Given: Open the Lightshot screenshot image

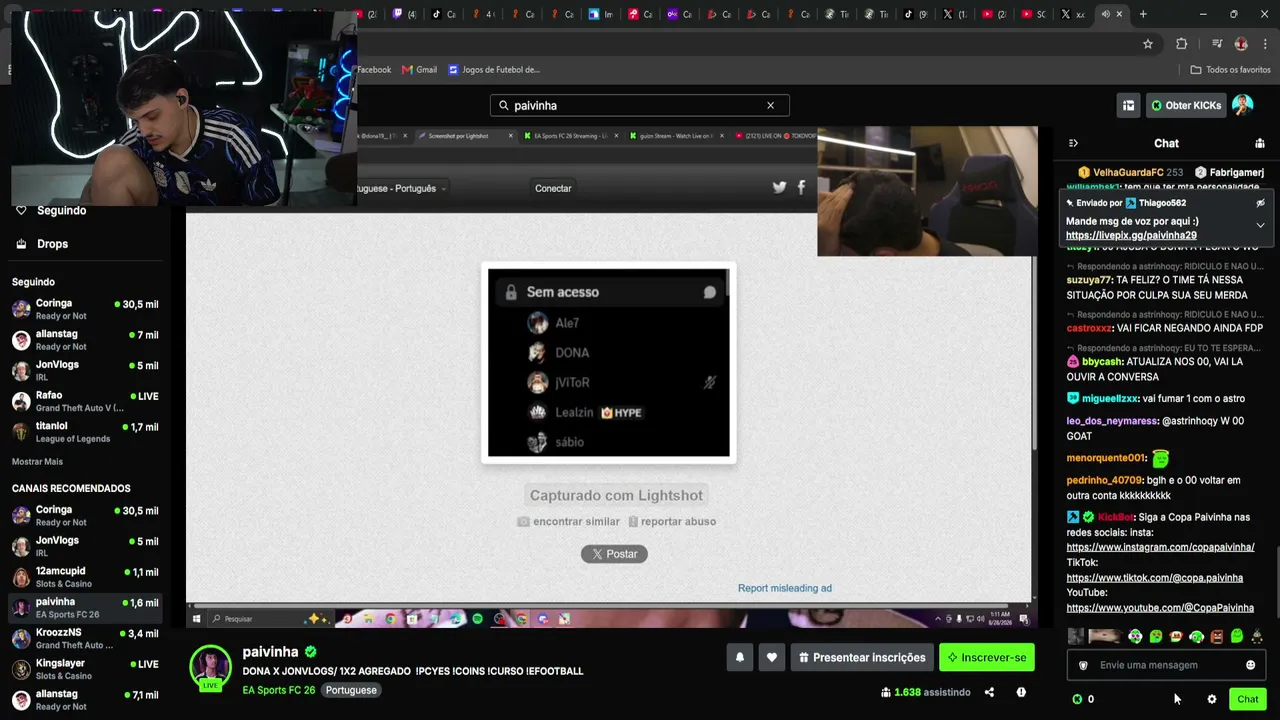Looking at the screenshot, I should (x=609, y=362).
